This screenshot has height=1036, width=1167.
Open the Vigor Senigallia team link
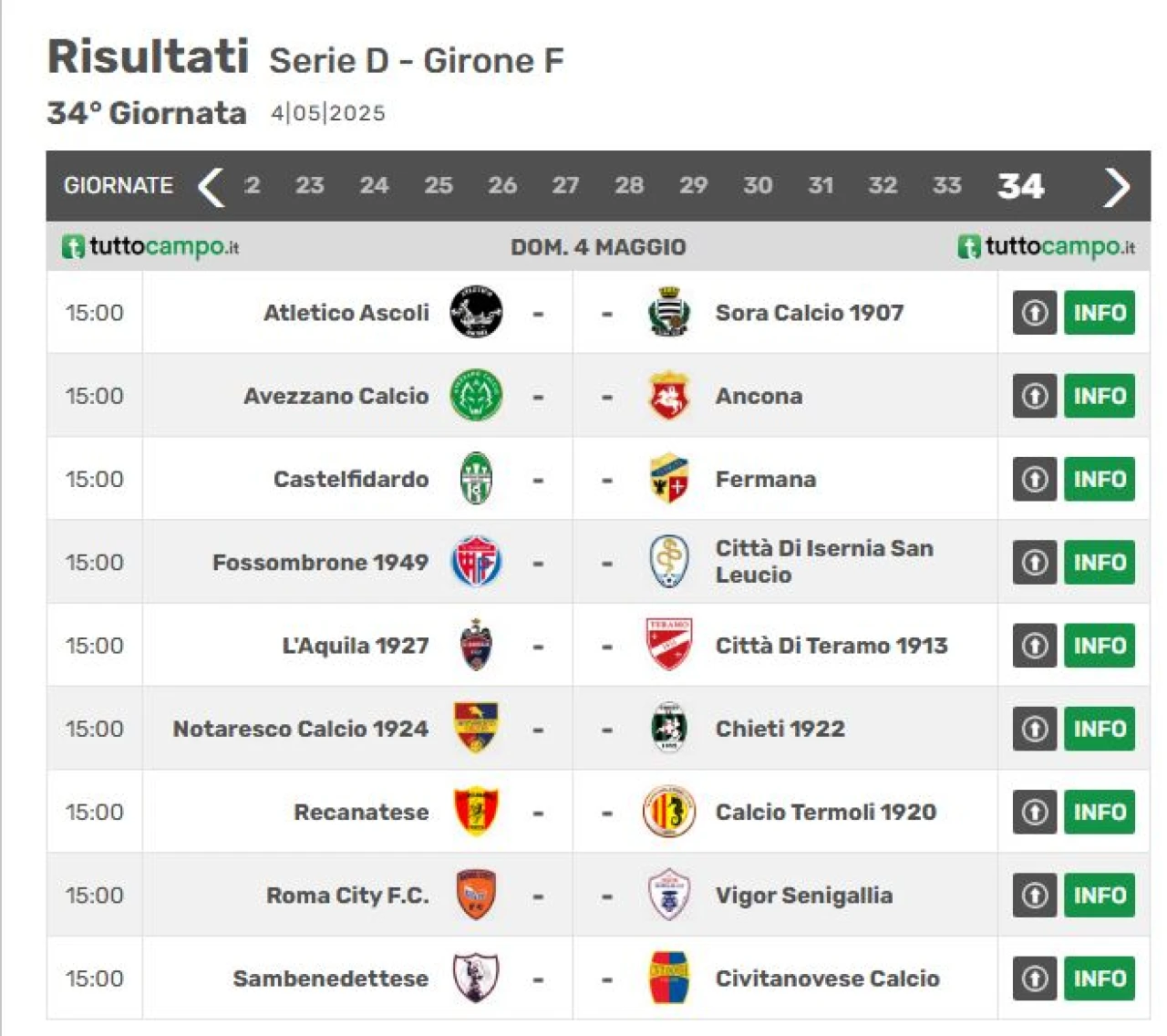(803, 896)
